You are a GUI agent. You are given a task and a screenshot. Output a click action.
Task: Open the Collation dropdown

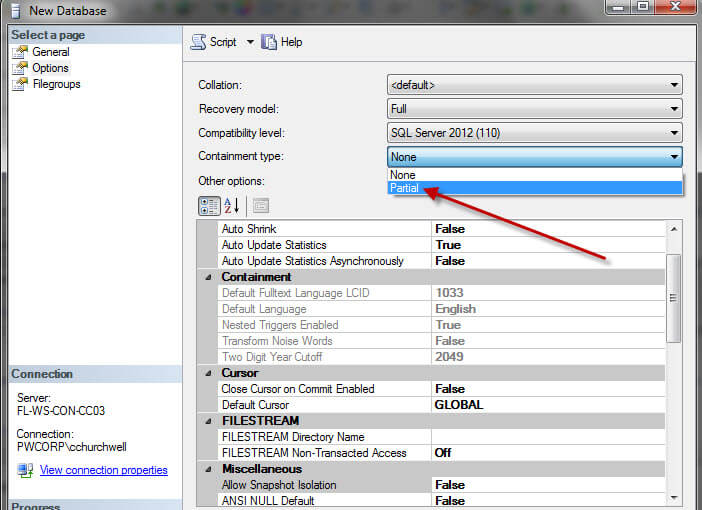click(535, 85)
